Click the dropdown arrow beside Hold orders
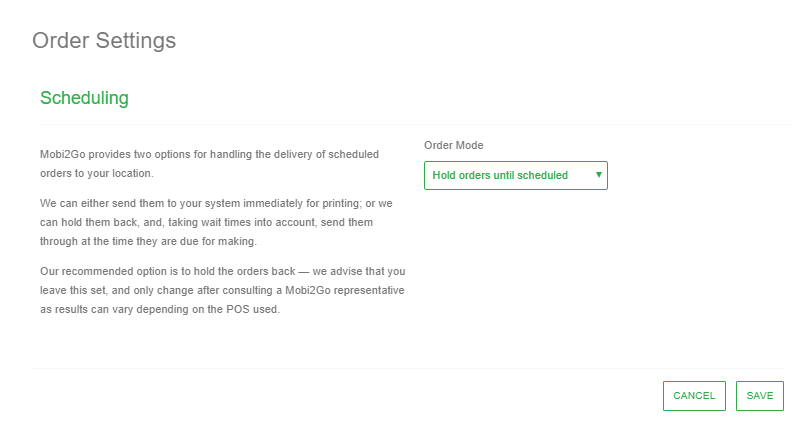The height and width of the screenshot is (439, 811). coord(598,175)
